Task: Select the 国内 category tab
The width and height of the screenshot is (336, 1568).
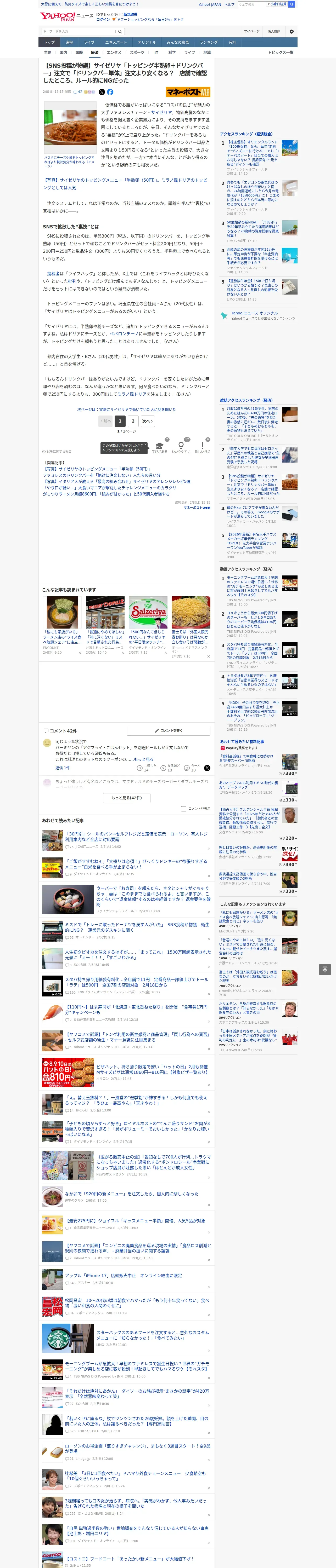Action: [x=63, y=52]
